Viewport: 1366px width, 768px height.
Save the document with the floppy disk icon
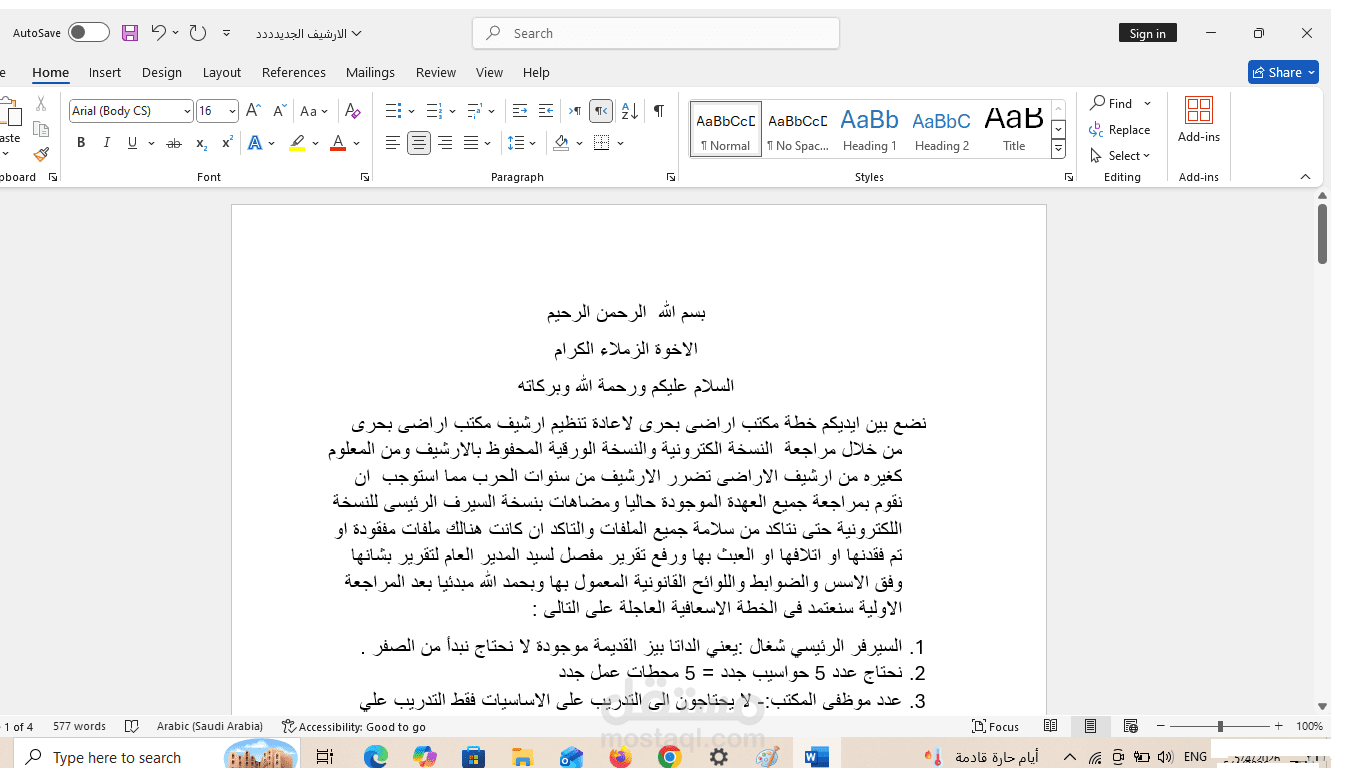[130, 33]
